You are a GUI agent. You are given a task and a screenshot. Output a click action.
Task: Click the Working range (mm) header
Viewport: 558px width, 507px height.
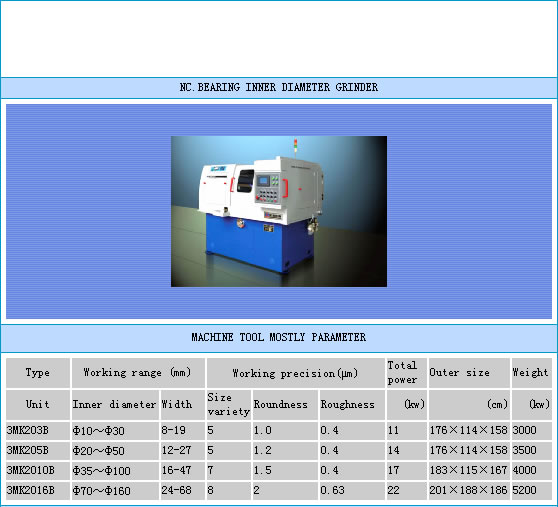point(138,373)
